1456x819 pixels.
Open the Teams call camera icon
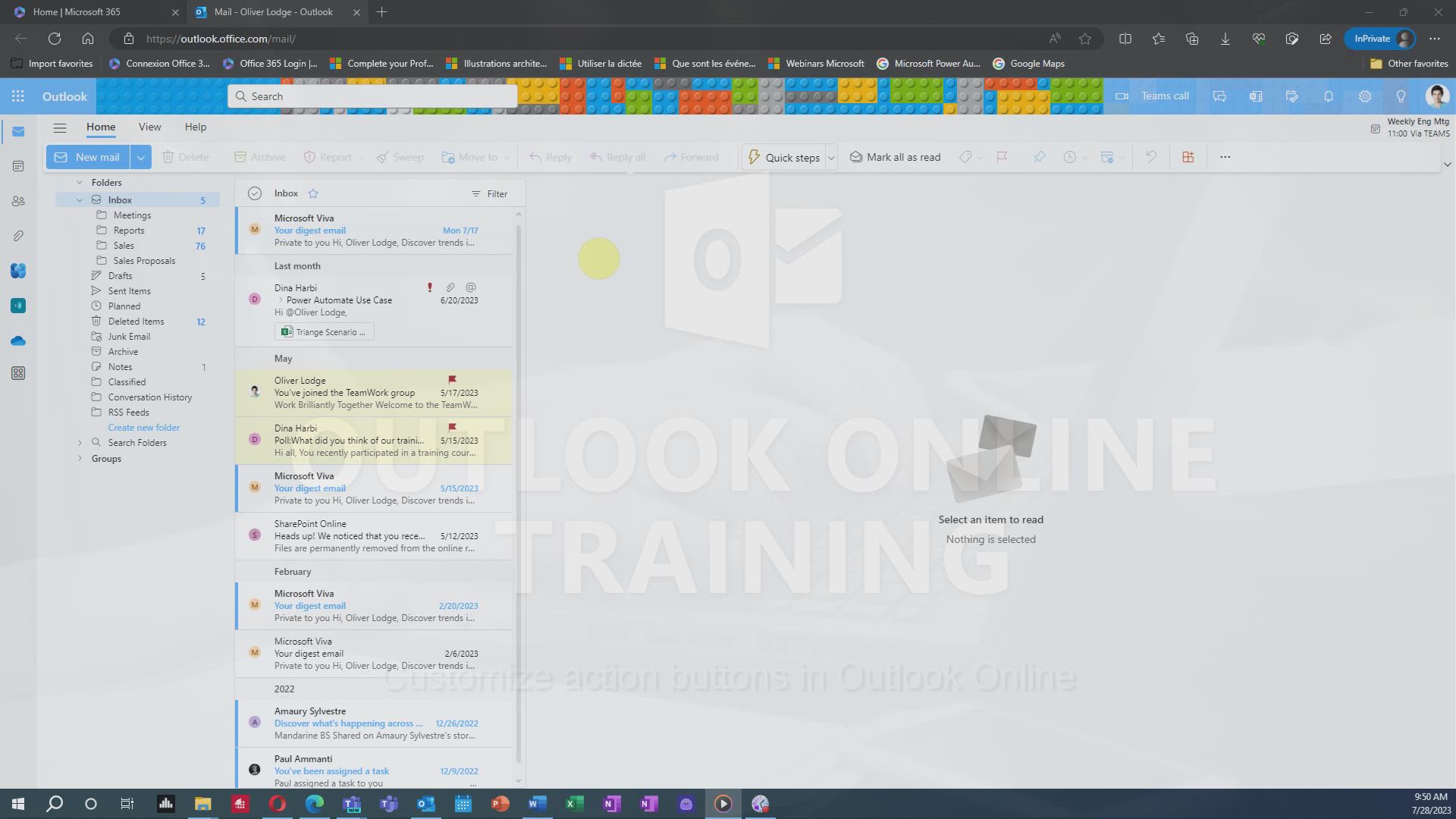point(1122,96)
